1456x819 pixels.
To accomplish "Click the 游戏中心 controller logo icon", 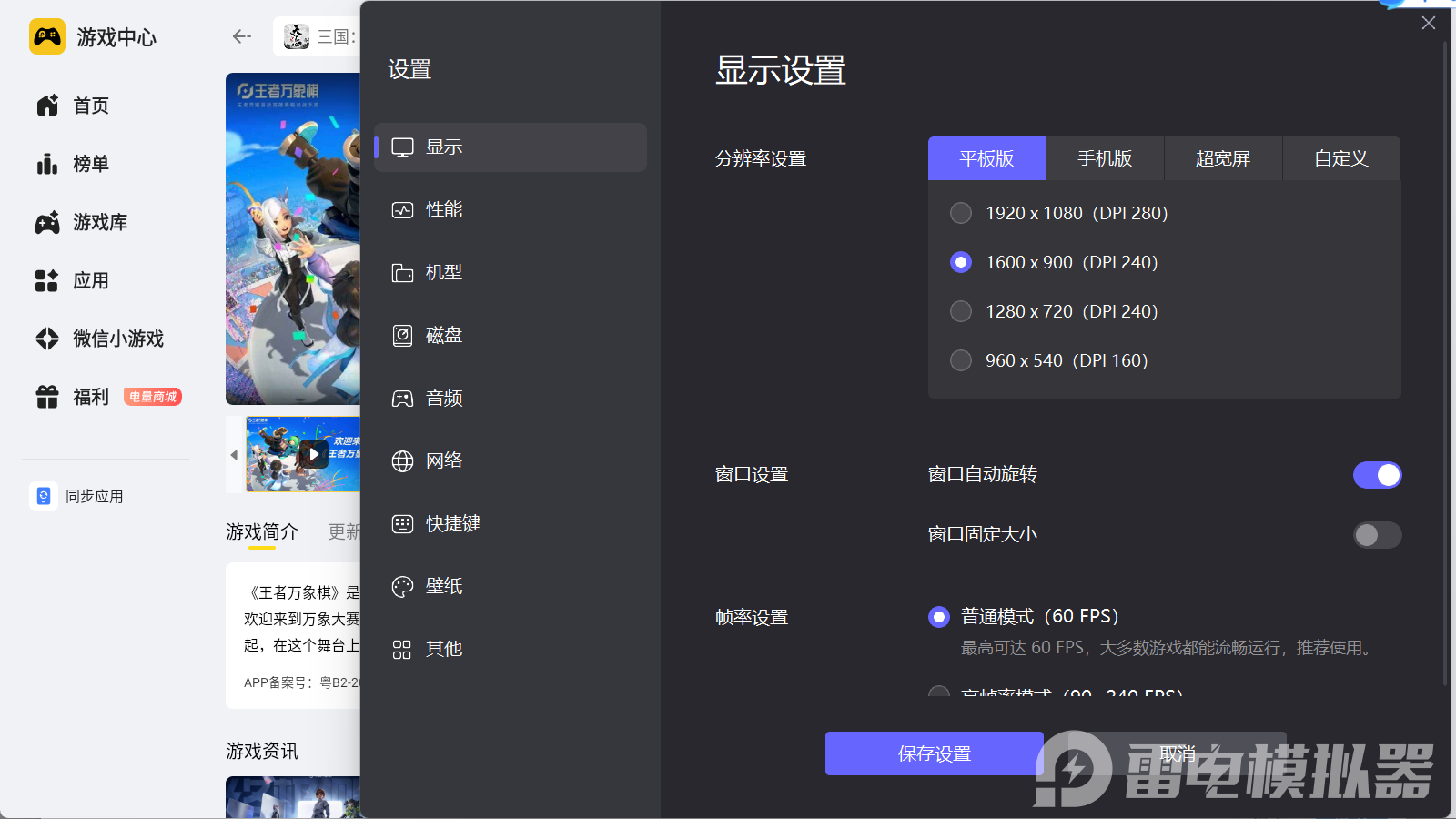I will point(47,36).
